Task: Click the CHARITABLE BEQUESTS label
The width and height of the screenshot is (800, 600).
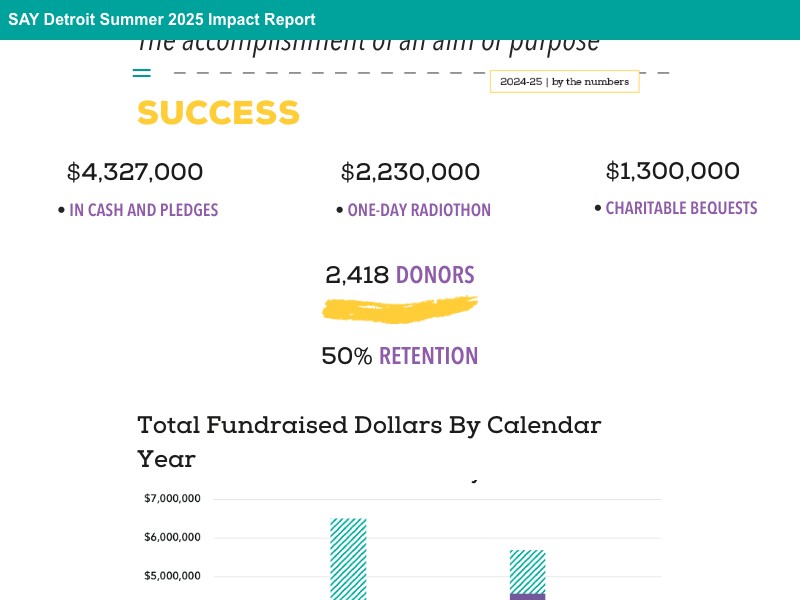Action: (x=681, y=208)
